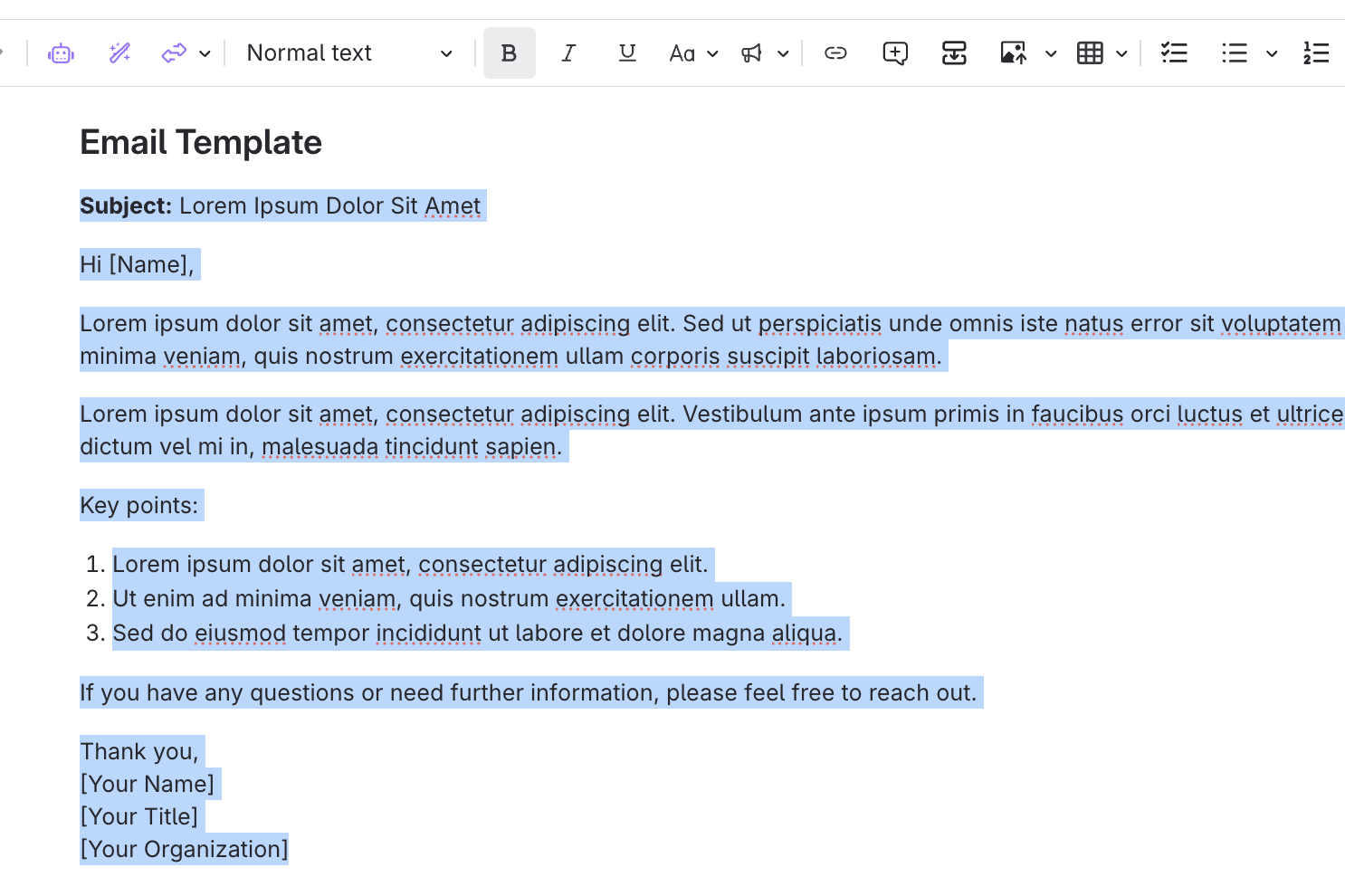Click the magic wand AI writing tool
1345x896 pixels.
tap(119, 53)
